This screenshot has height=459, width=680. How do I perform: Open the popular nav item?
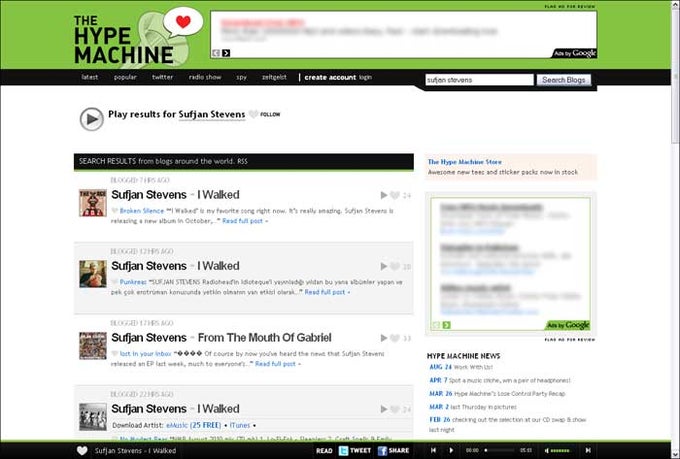[125, 77]
